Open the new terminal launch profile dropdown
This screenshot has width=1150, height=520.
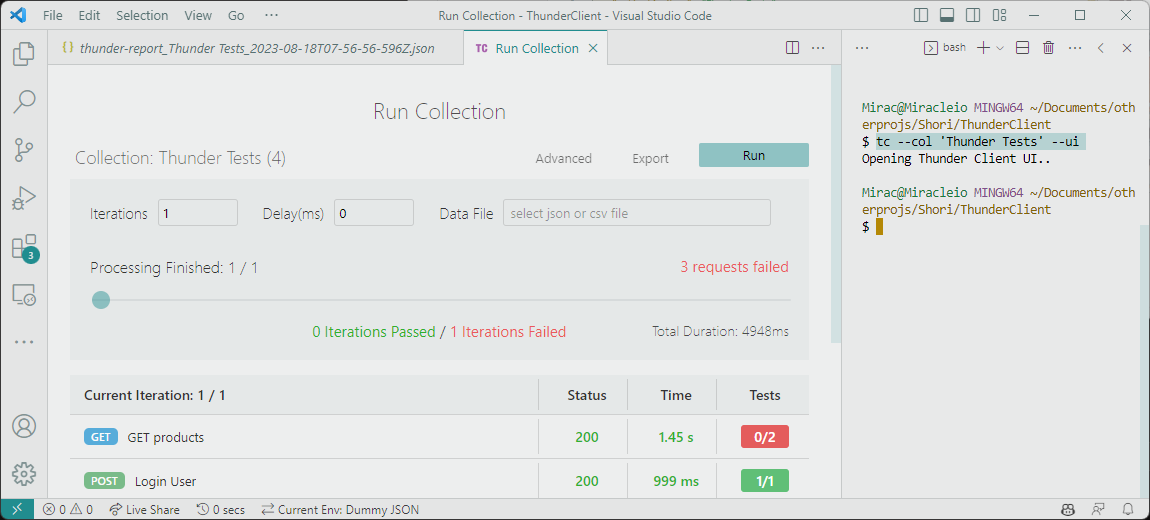pyautogui.click(x=1000, y=48)
